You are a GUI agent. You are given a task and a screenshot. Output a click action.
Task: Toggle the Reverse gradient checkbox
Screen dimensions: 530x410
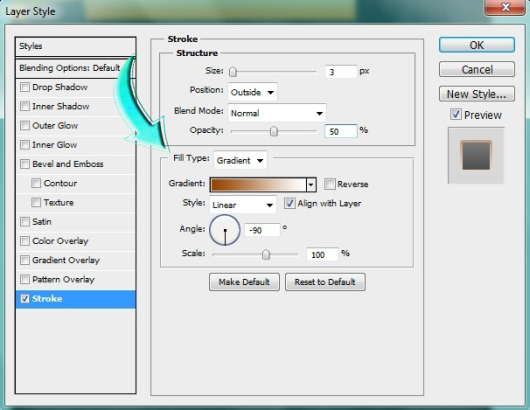[329, 184]
